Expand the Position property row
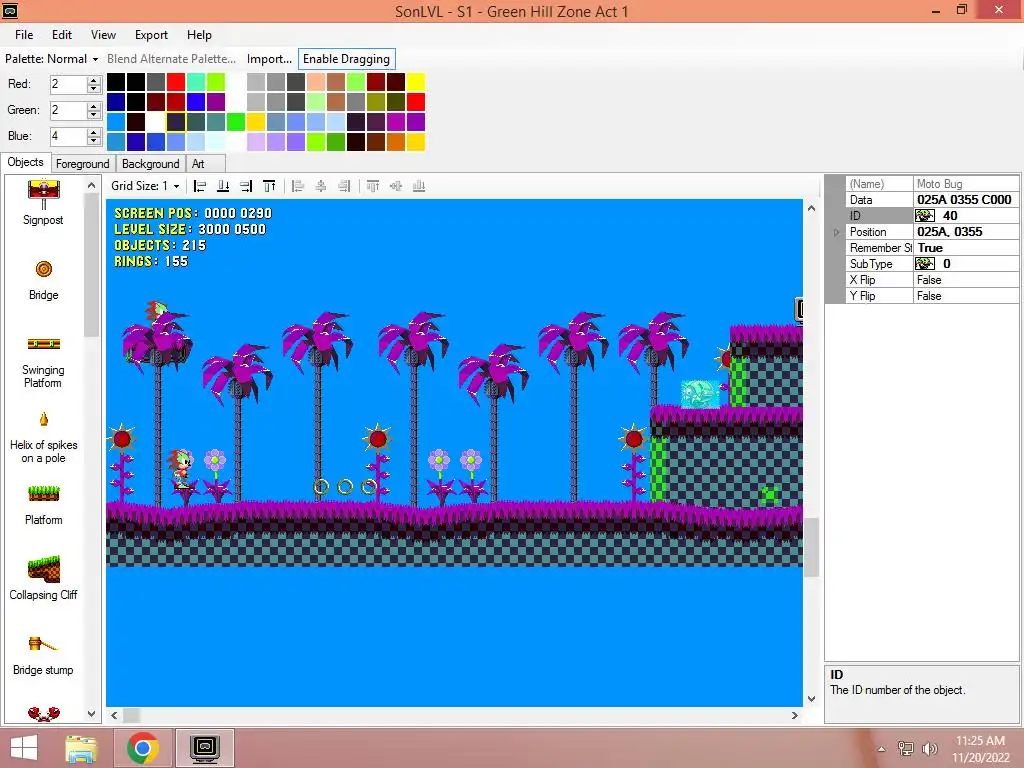Image resolution: width=1024 pixels, height=768 pixels. pos(836,232)
